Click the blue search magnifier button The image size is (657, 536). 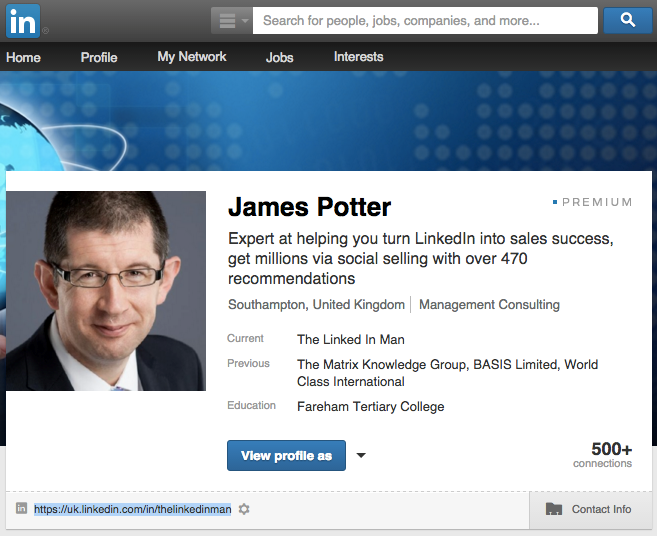(628, 20)
